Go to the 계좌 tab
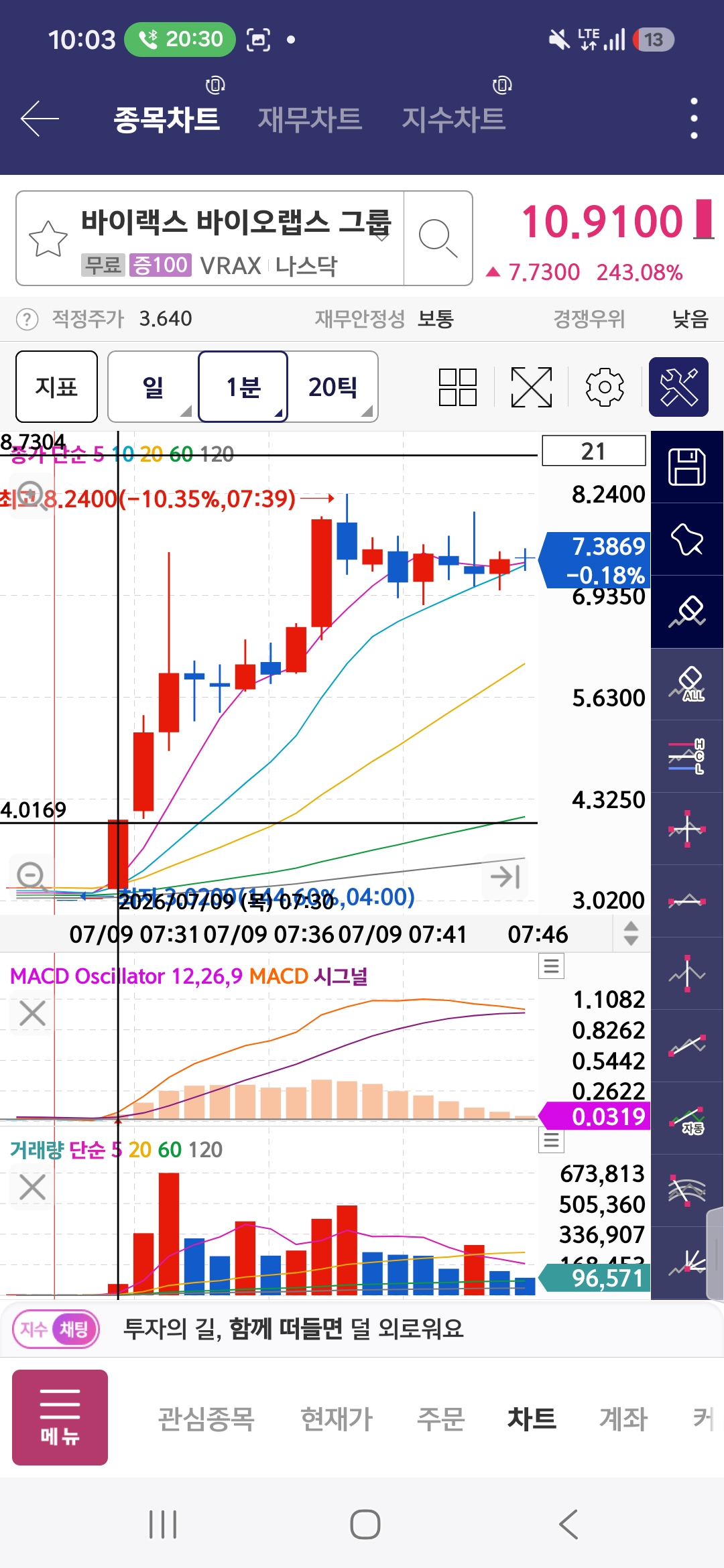The image size is (724, 1568). click(623, 1419)
